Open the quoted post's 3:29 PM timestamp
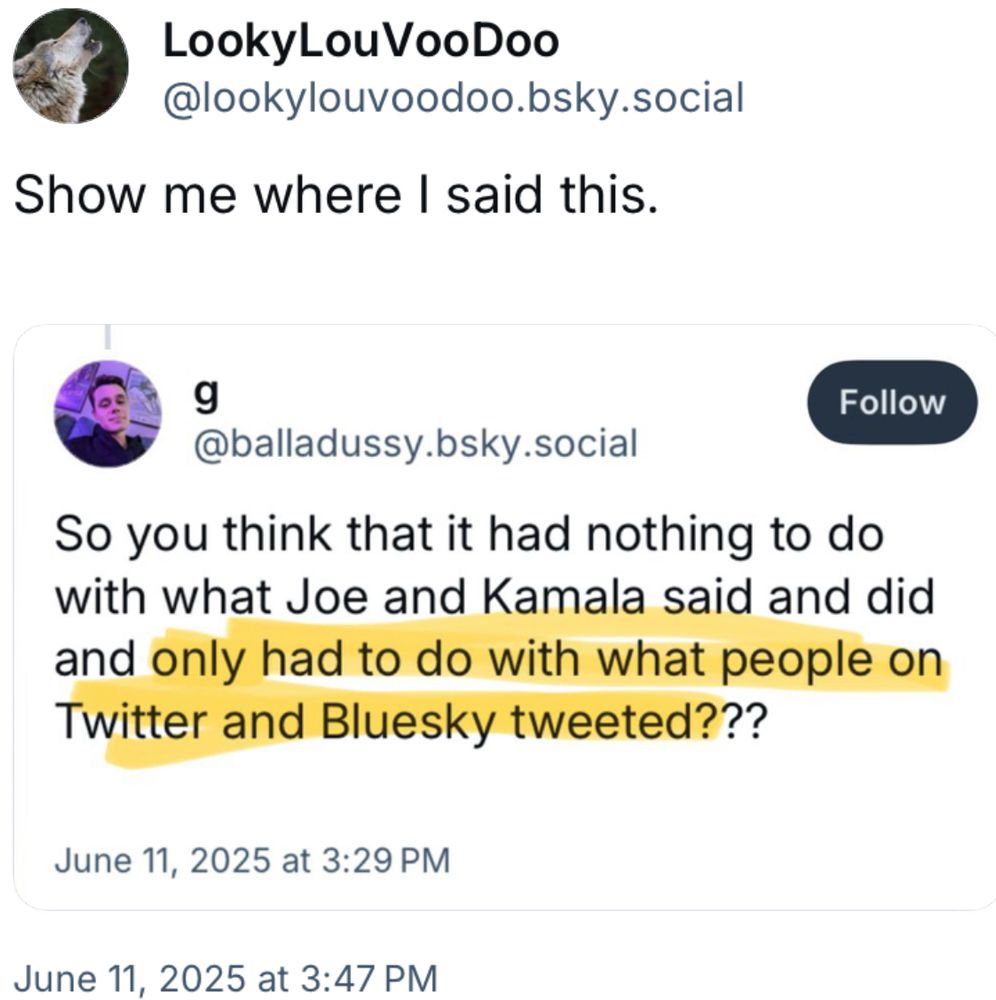 [x=250, y=859]
